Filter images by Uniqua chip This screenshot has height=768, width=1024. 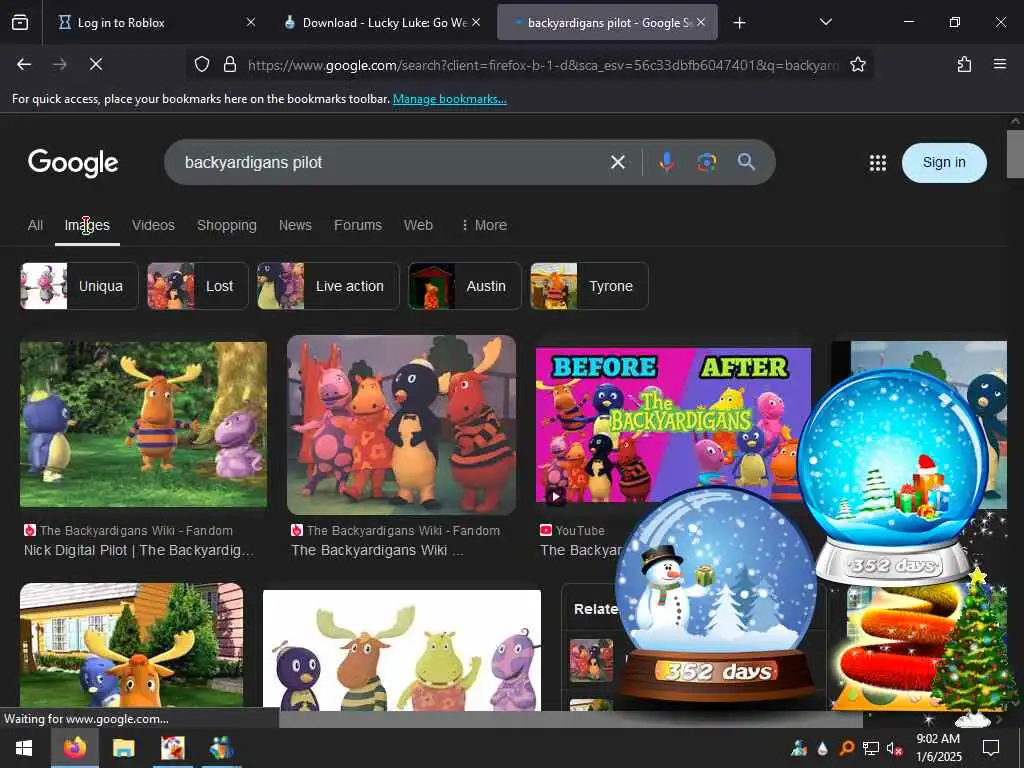[79, 286]
